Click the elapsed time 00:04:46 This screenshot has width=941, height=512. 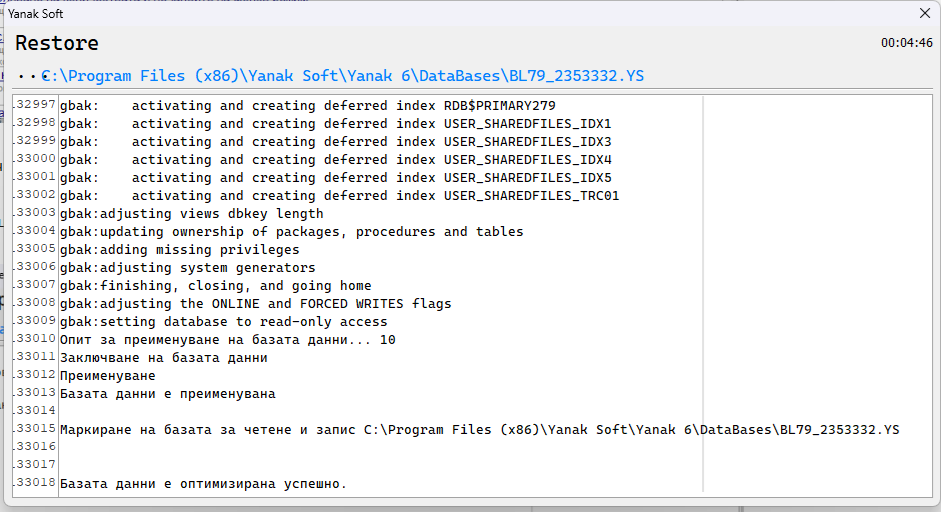[x=906, y=43]
